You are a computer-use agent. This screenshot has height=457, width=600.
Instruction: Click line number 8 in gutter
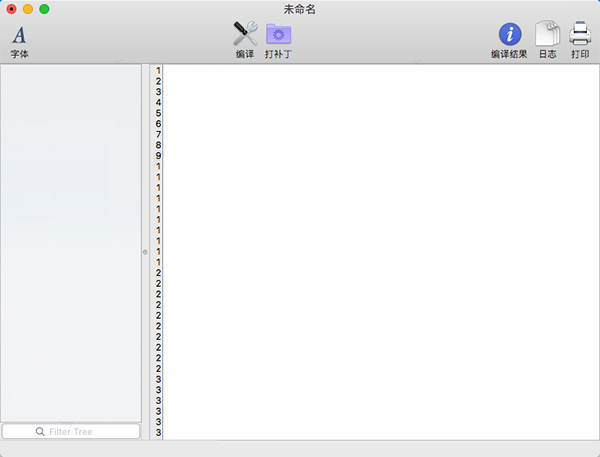[158, 145]
